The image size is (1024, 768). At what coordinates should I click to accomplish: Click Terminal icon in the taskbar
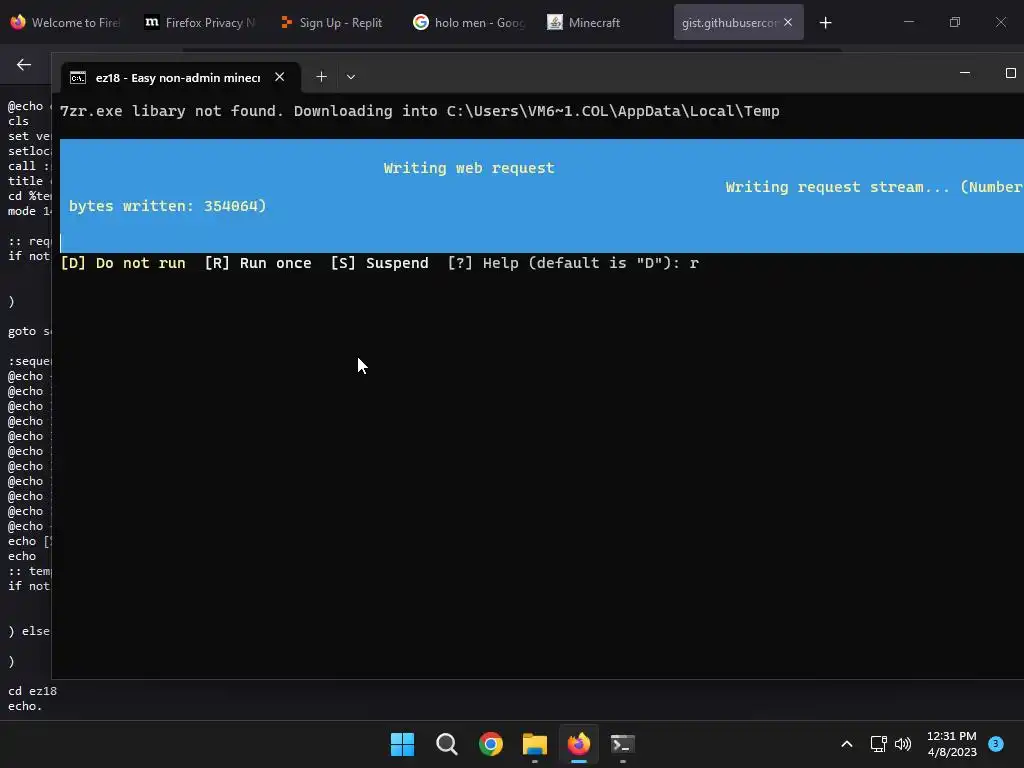coord(622,744)
